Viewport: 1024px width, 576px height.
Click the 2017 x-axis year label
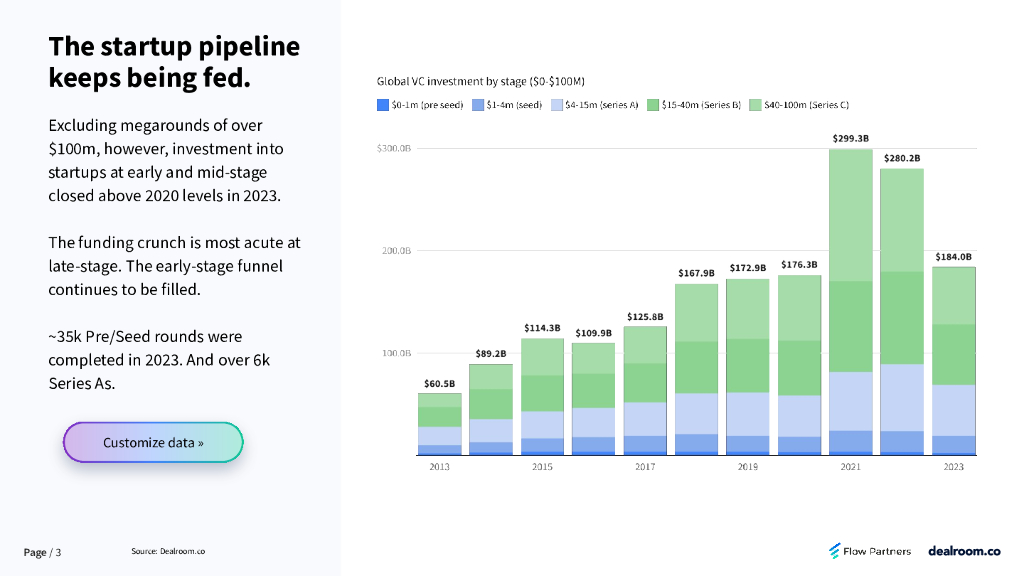pyautogui.click(x=645, y=467)
